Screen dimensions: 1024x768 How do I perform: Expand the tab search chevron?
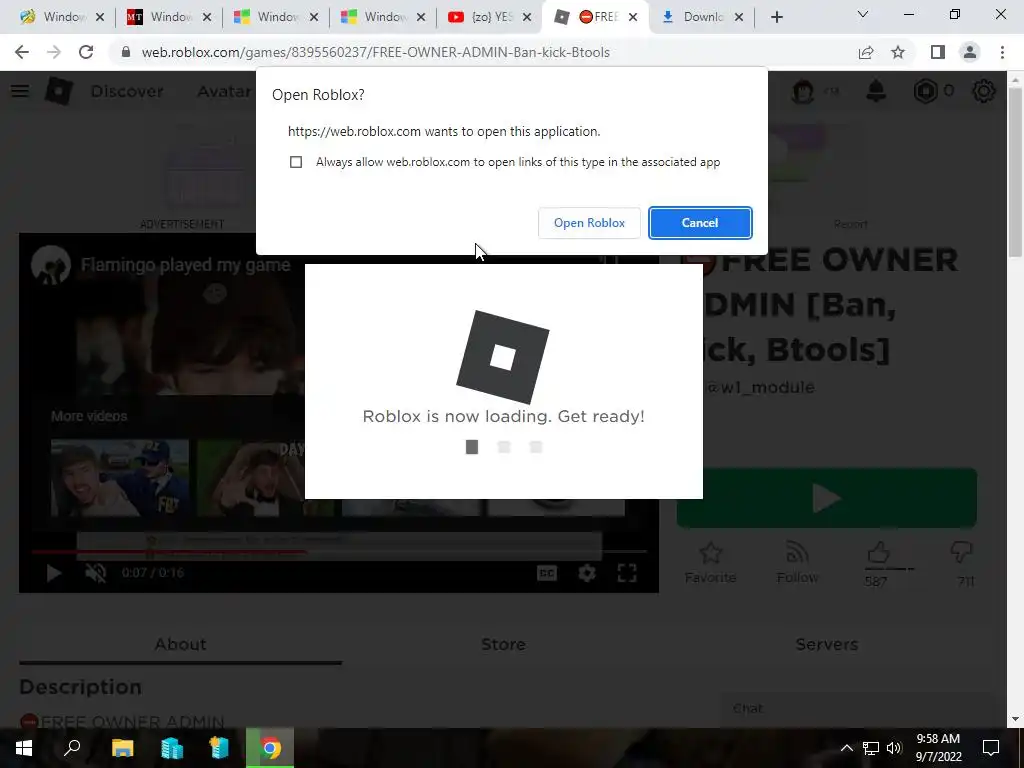862,14
